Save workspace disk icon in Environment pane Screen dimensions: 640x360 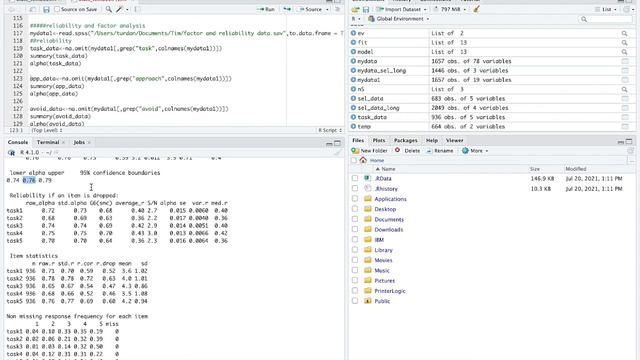click(x=366, y=9)
